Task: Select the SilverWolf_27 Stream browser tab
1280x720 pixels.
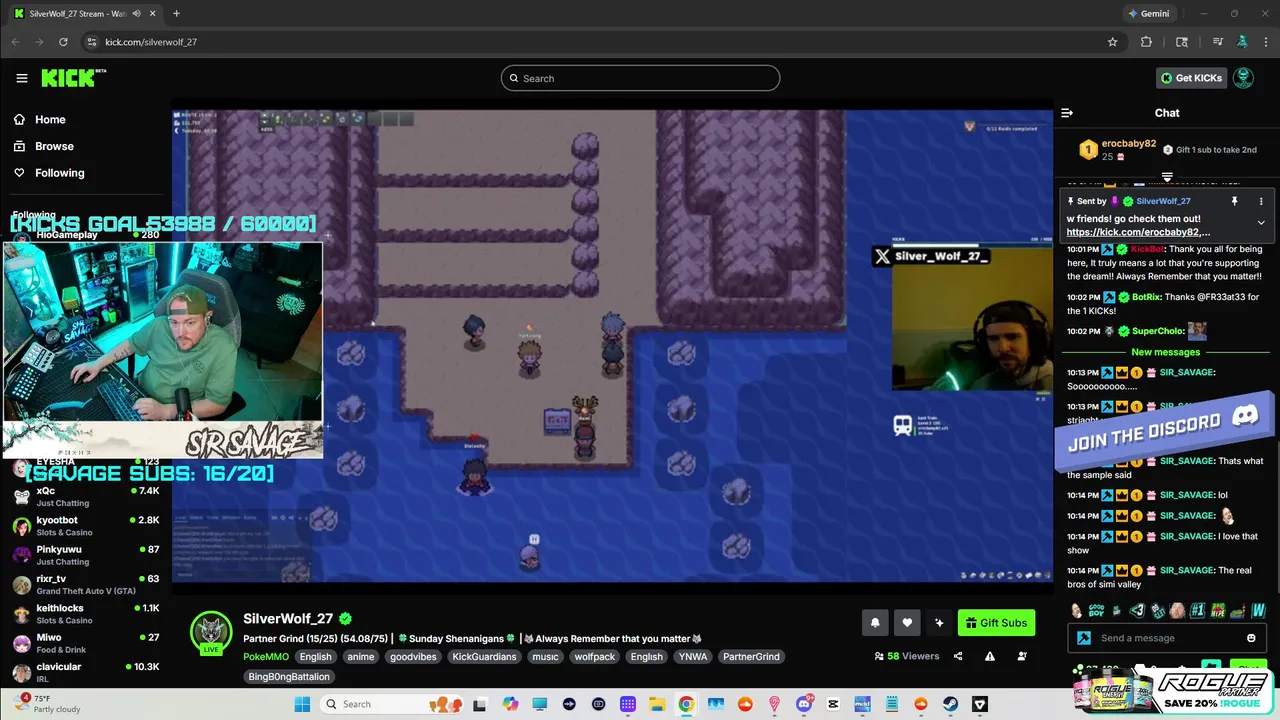Action: coord(84,14)
